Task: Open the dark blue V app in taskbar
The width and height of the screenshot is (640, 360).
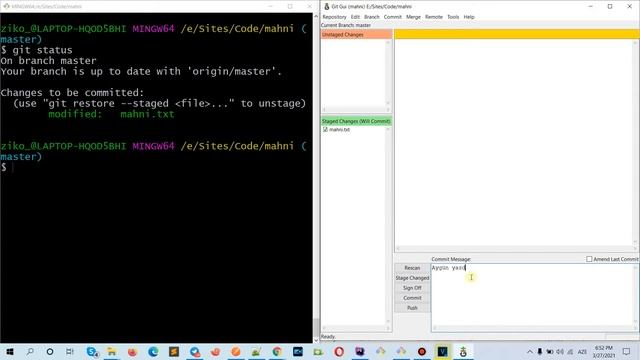Action: (442, 351)
